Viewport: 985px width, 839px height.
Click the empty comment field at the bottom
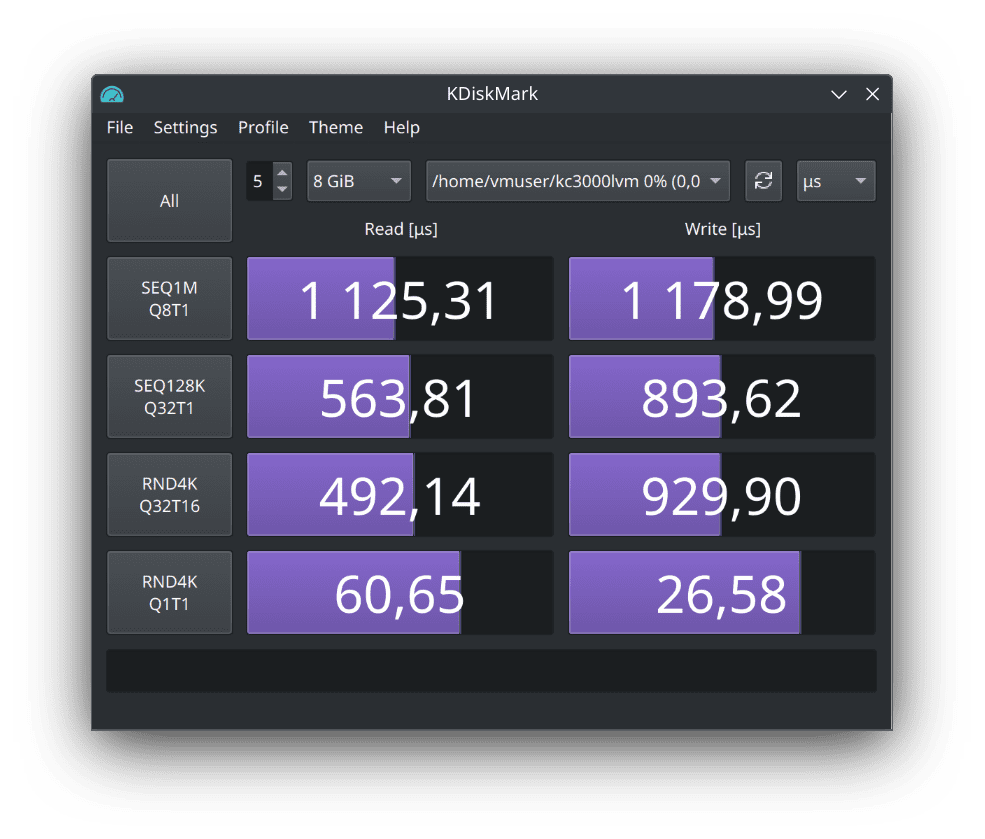tap(491, 671)
